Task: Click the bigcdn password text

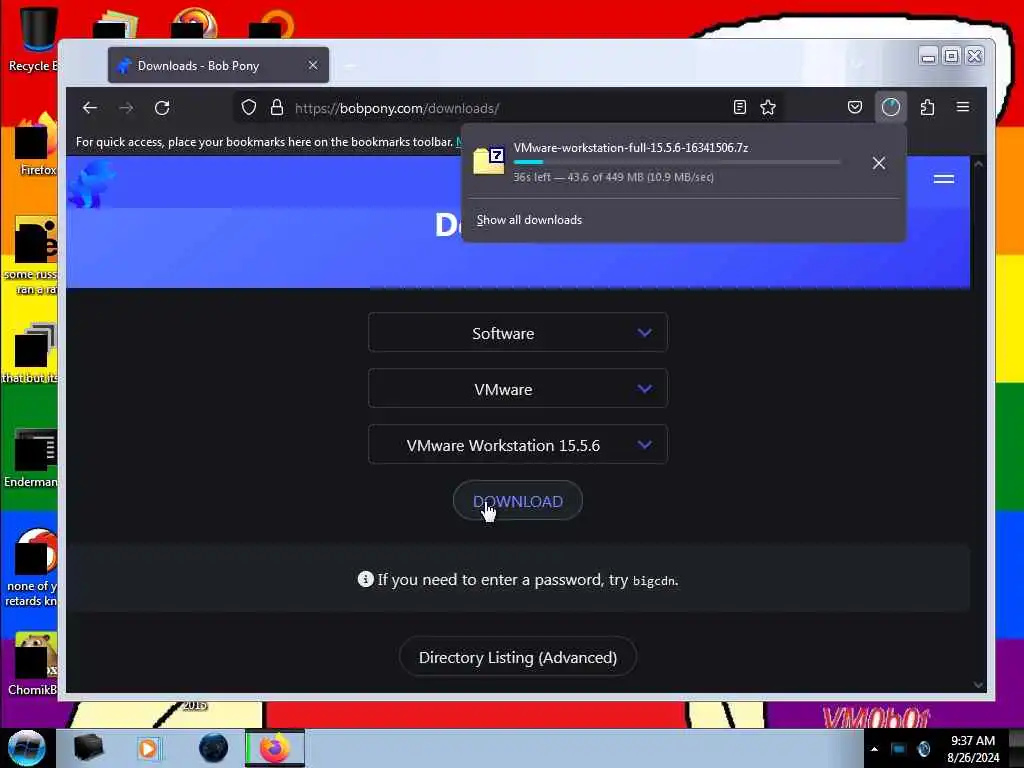Action: pos(654,581)
